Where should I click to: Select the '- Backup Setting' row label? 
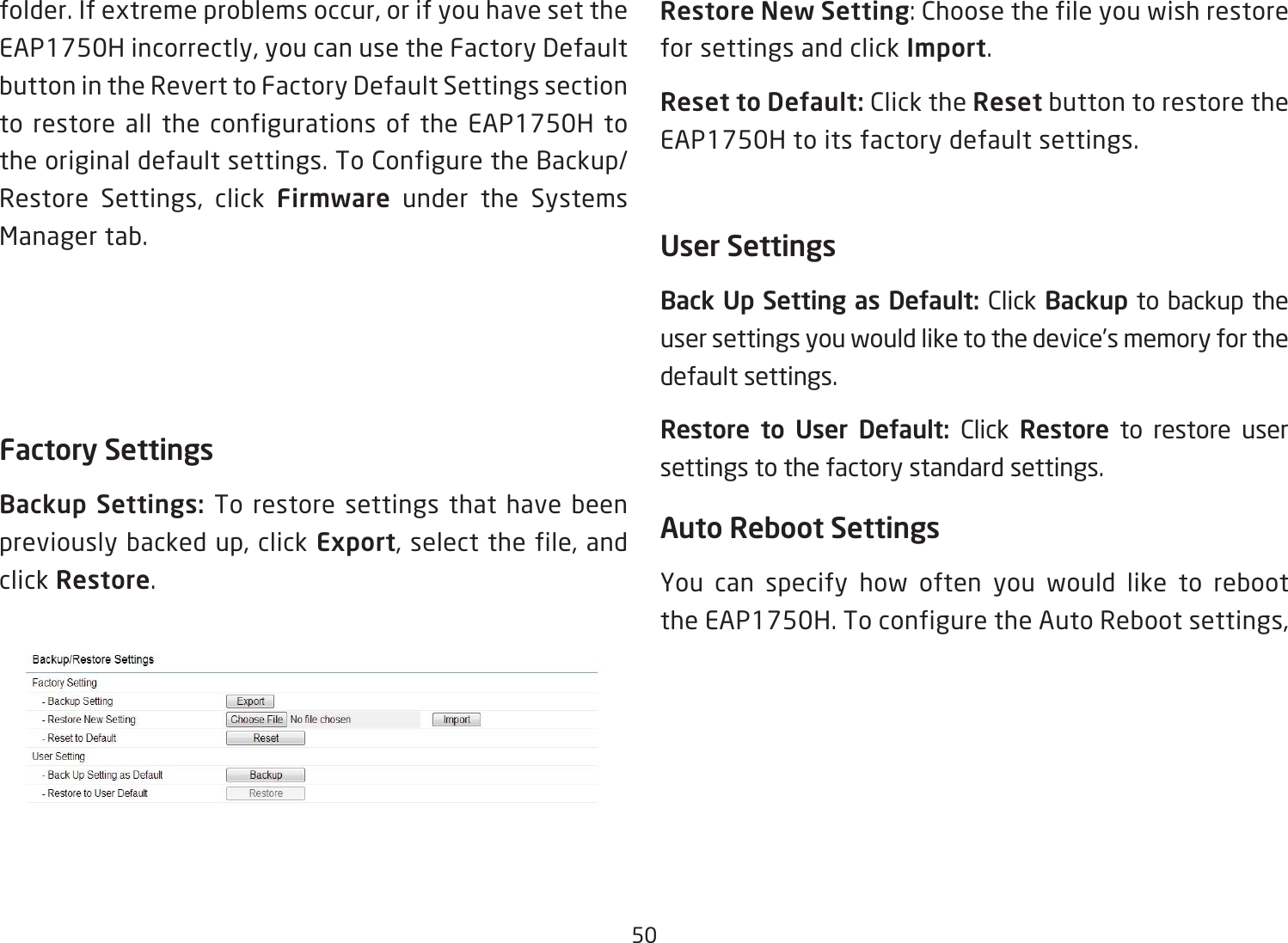(x=77, y=701)
